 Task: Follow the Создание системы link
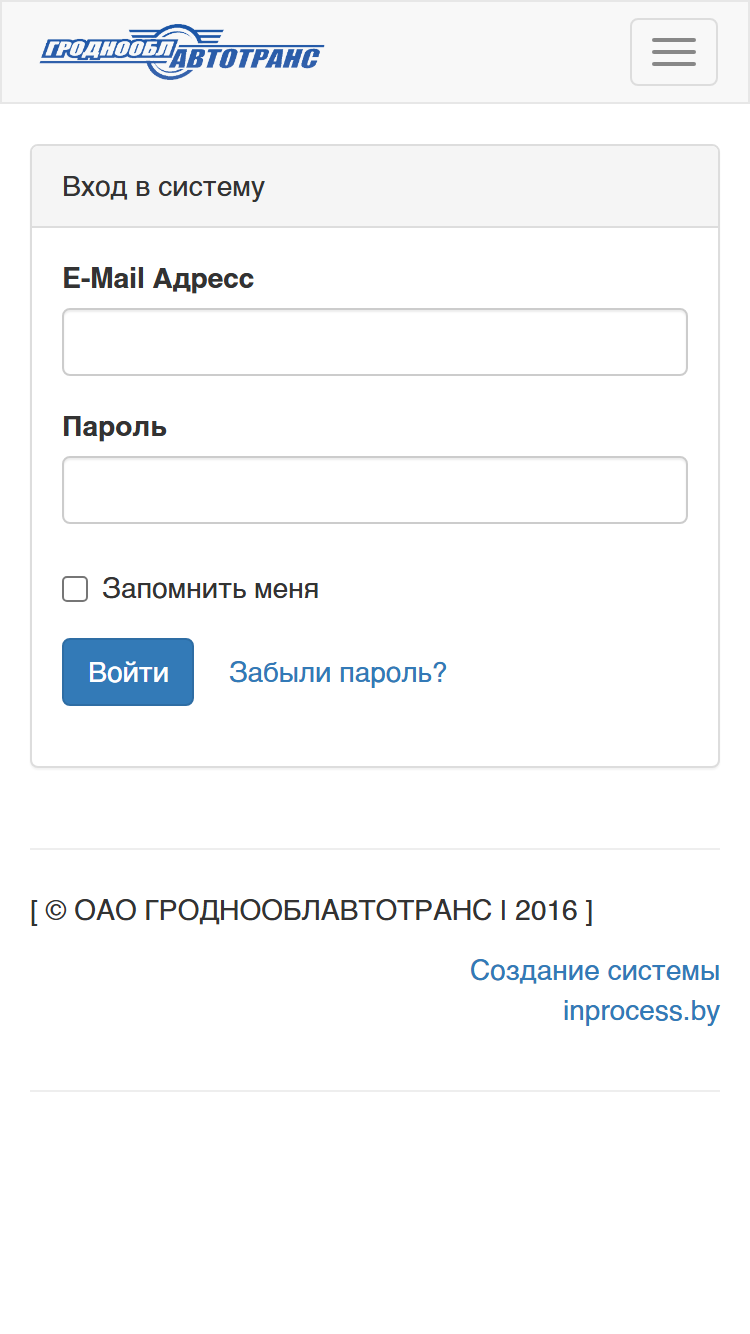pos(594,970)
